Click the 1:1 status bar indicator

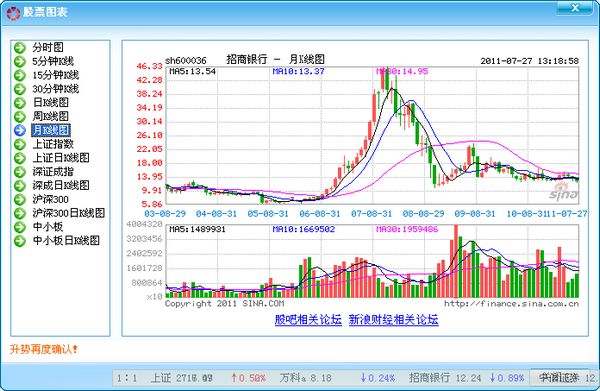click(x=127, y=378)
